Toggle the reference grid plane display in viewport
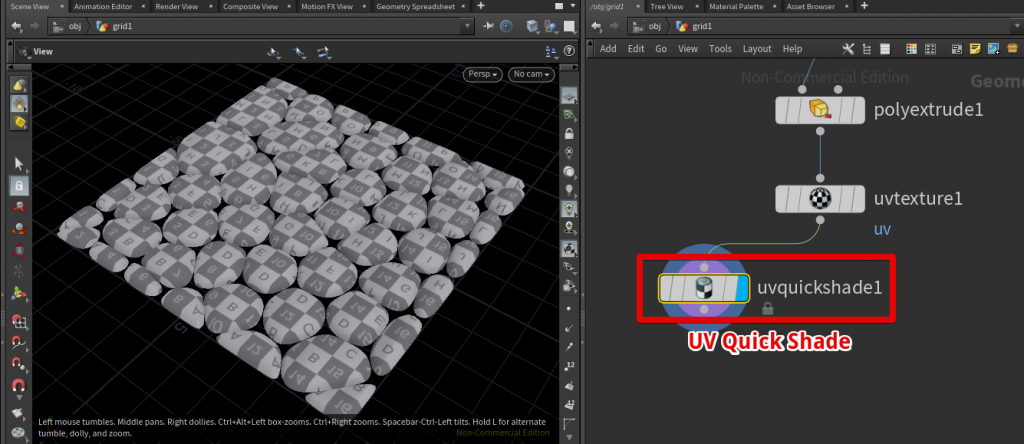 (569, 97)
